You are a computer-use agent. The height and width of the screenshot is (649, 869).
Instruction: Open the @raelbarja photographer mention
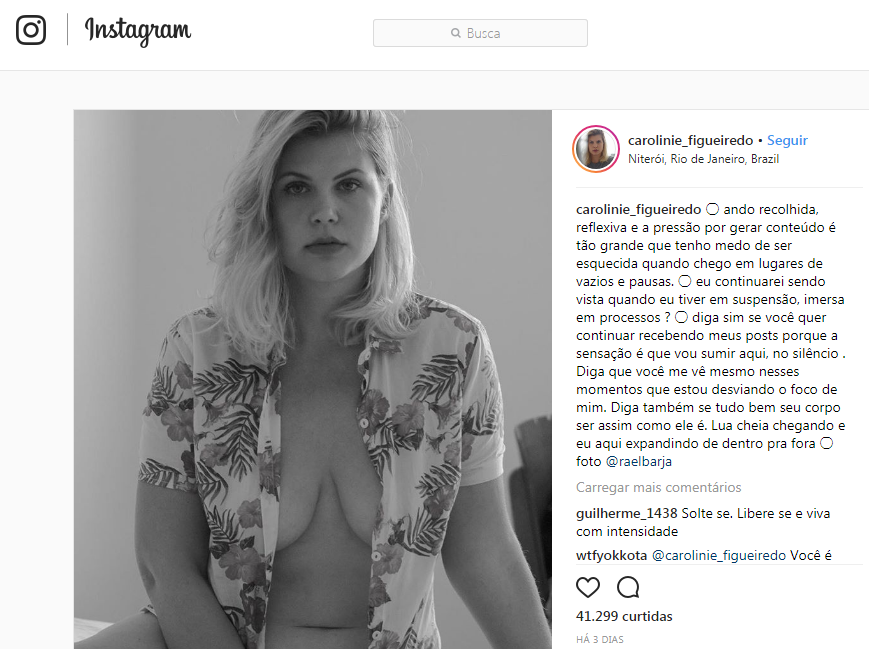point(638,461)
